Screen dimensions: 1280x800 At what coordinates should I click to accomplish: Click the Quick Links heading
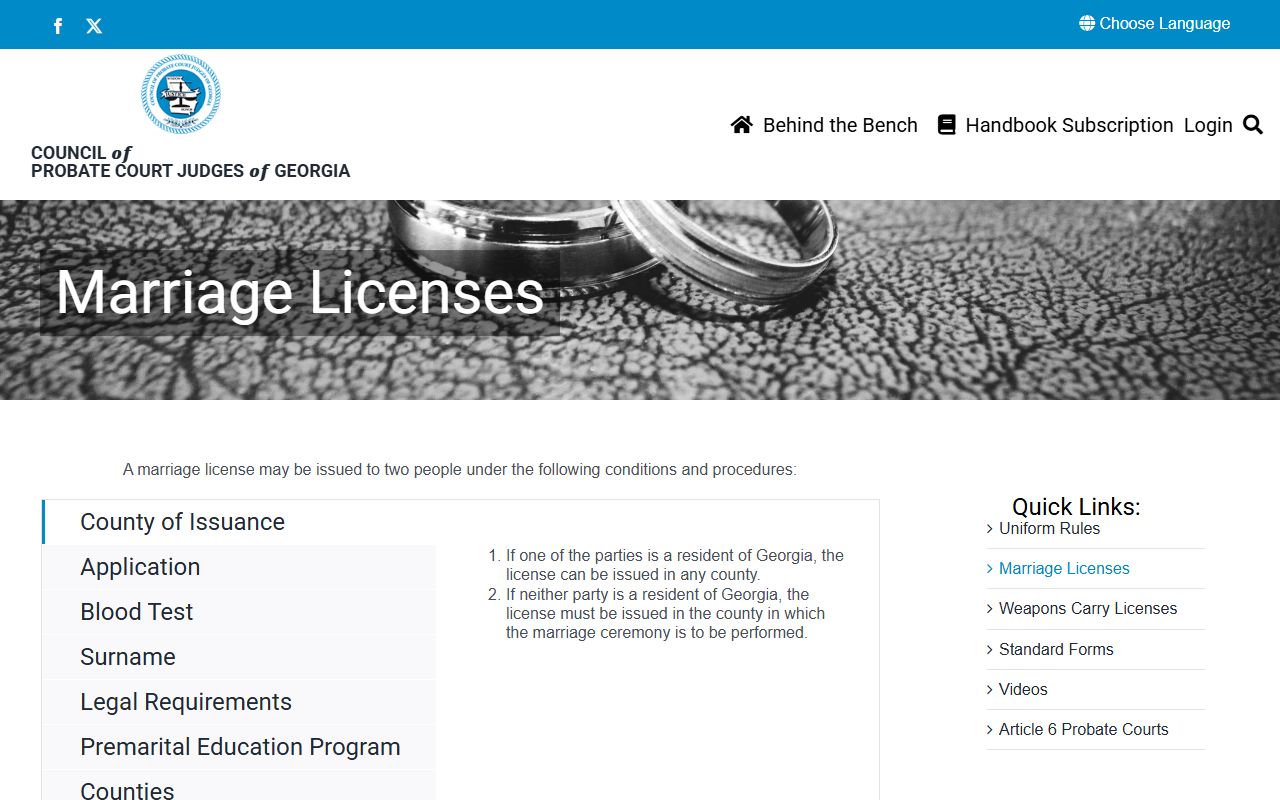point(1076,507)
